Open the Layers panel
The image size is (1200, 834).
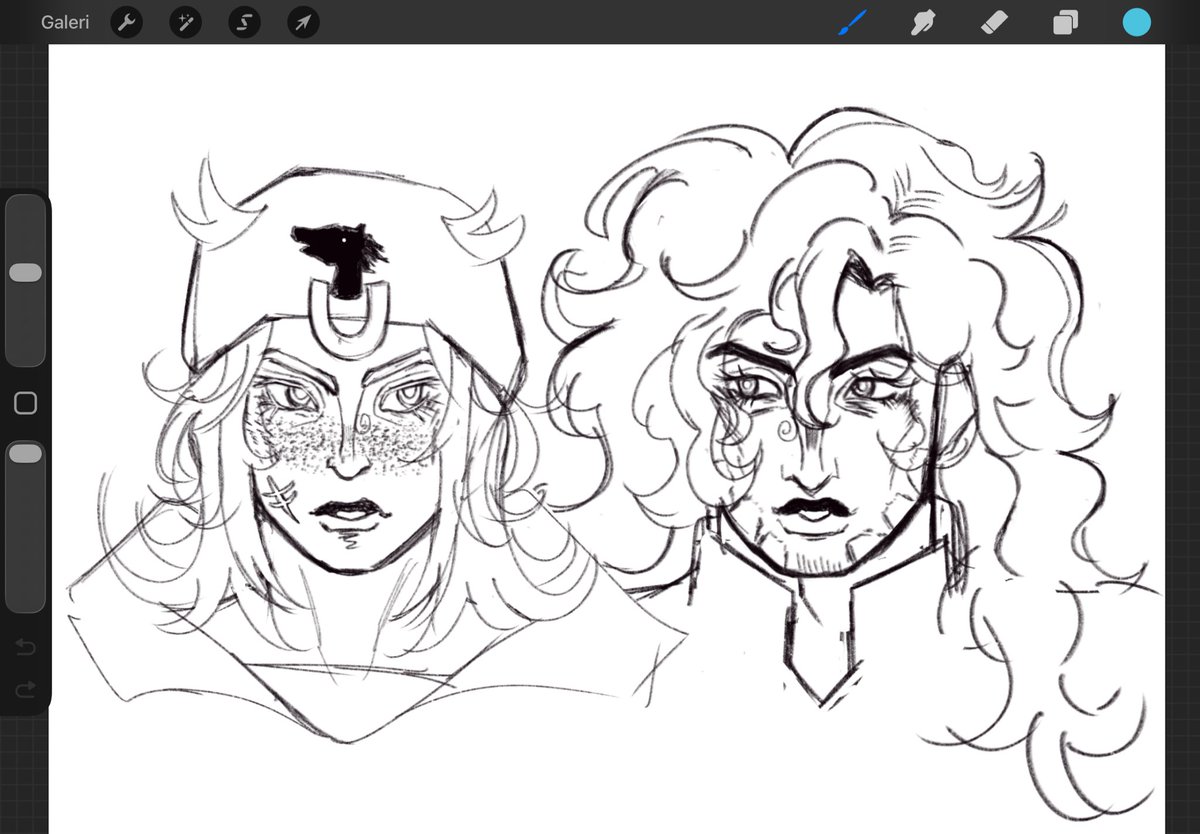[x=1065, y=22]
